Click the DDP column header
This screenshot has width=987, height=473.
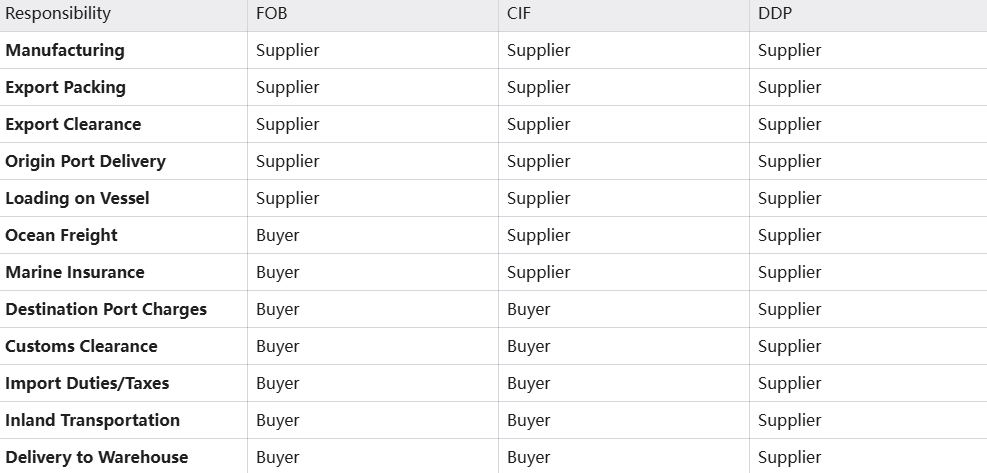coord(774,14)
